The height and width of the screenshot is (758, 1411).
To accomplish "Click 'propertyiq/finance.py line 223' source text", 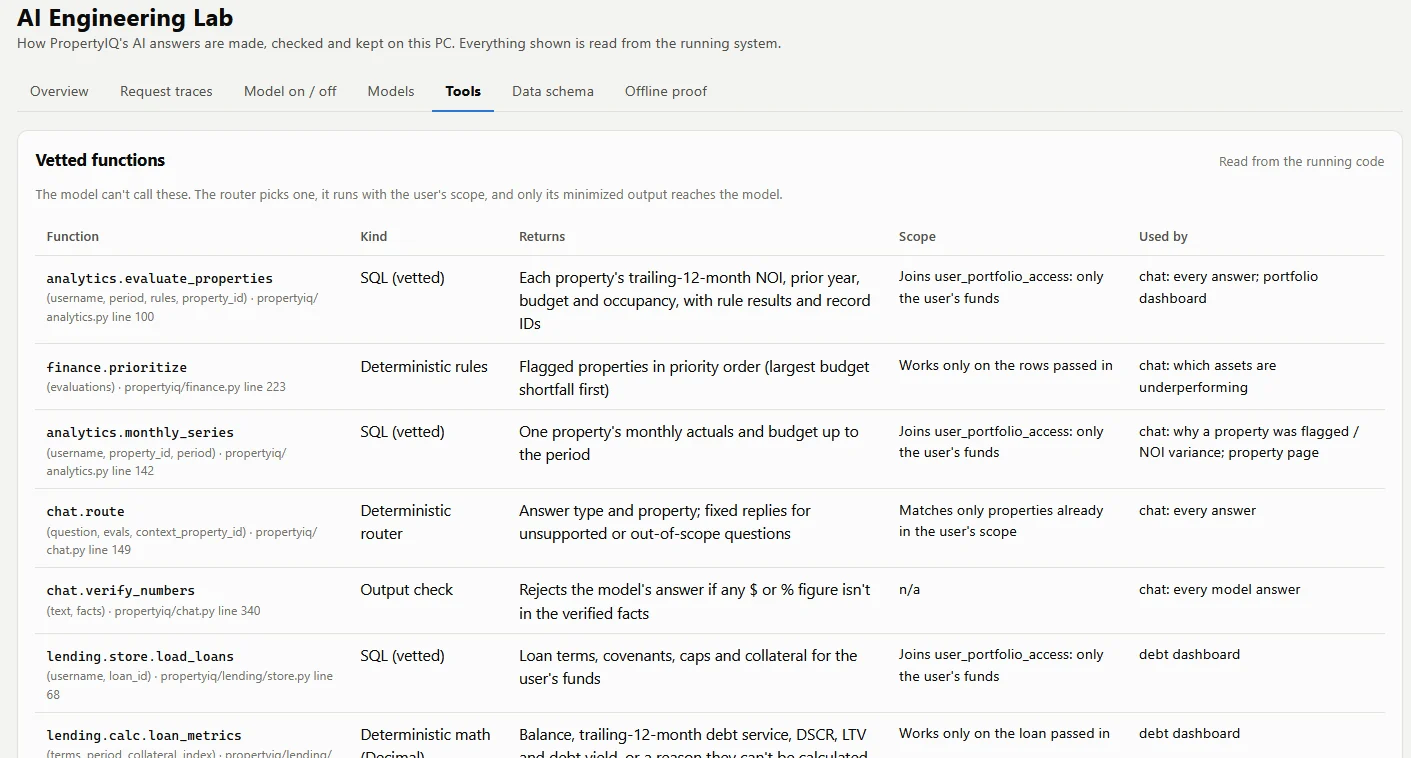I will coord(205,387).
